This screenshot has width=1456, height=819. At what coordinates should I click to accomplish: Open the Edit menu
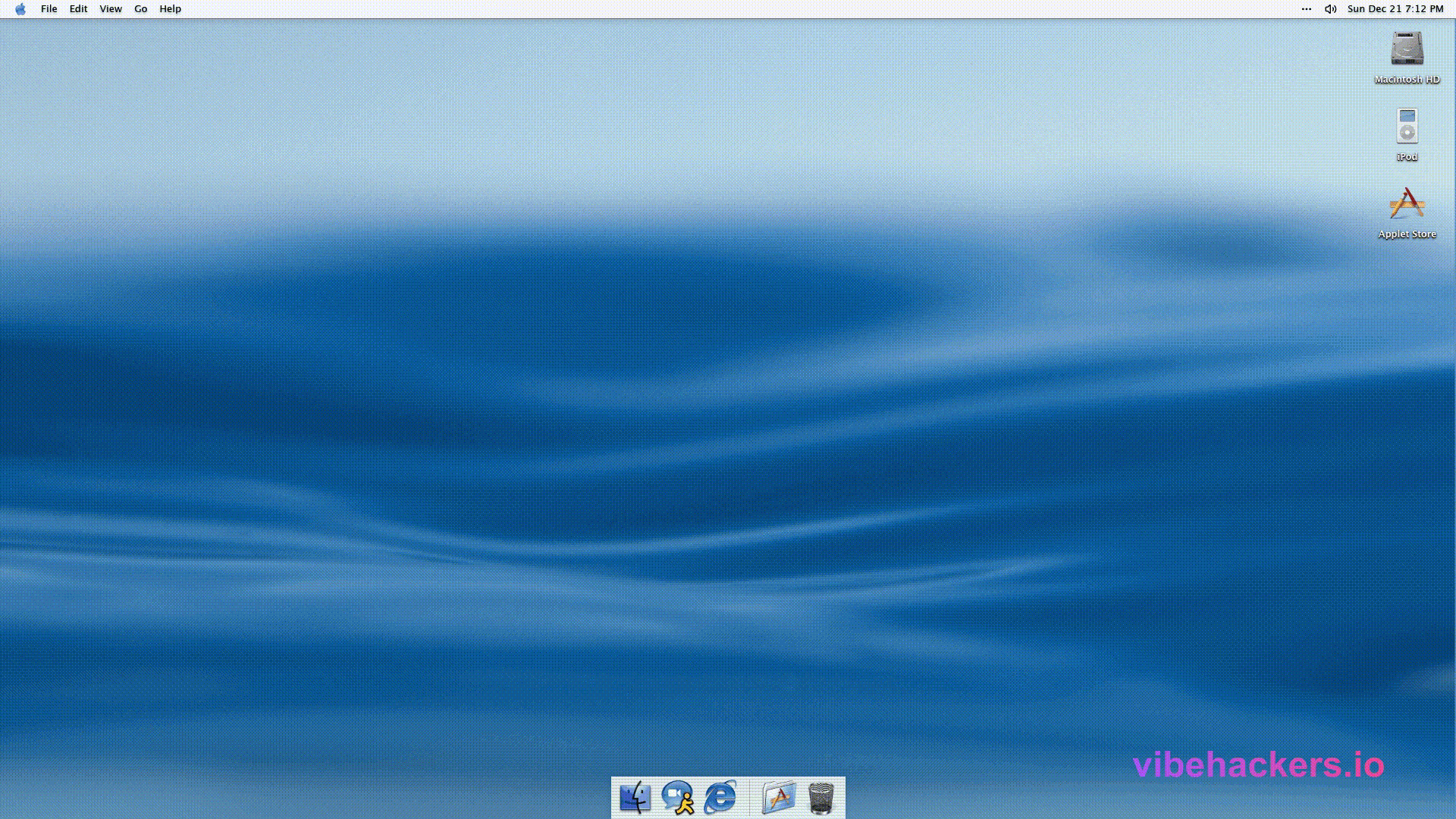78,9
